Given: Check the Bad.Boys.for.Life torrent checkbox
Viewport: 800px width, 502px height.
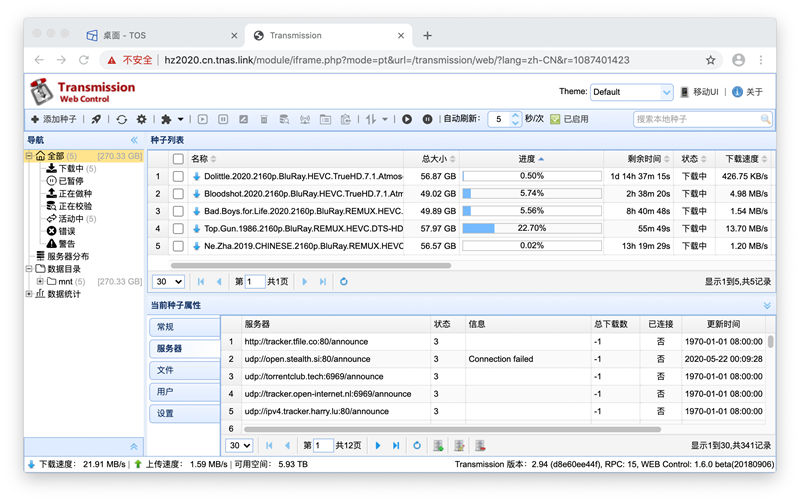Looking at the screenshot, I should pos(178,211).
